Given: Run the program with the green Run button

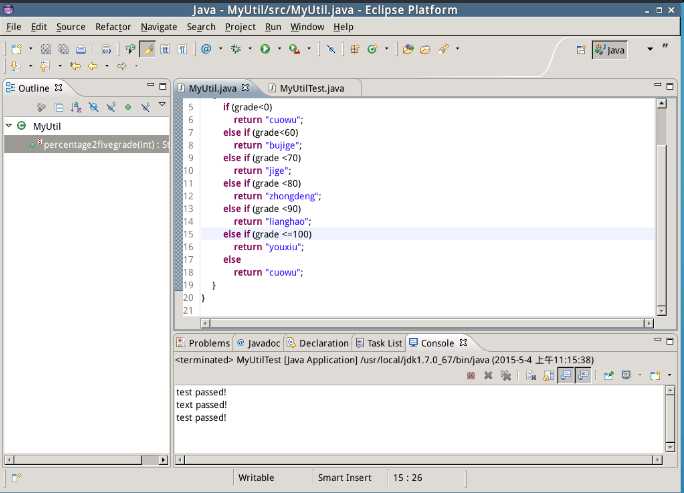Looking at the screenshot, I should tap(265, 49).
